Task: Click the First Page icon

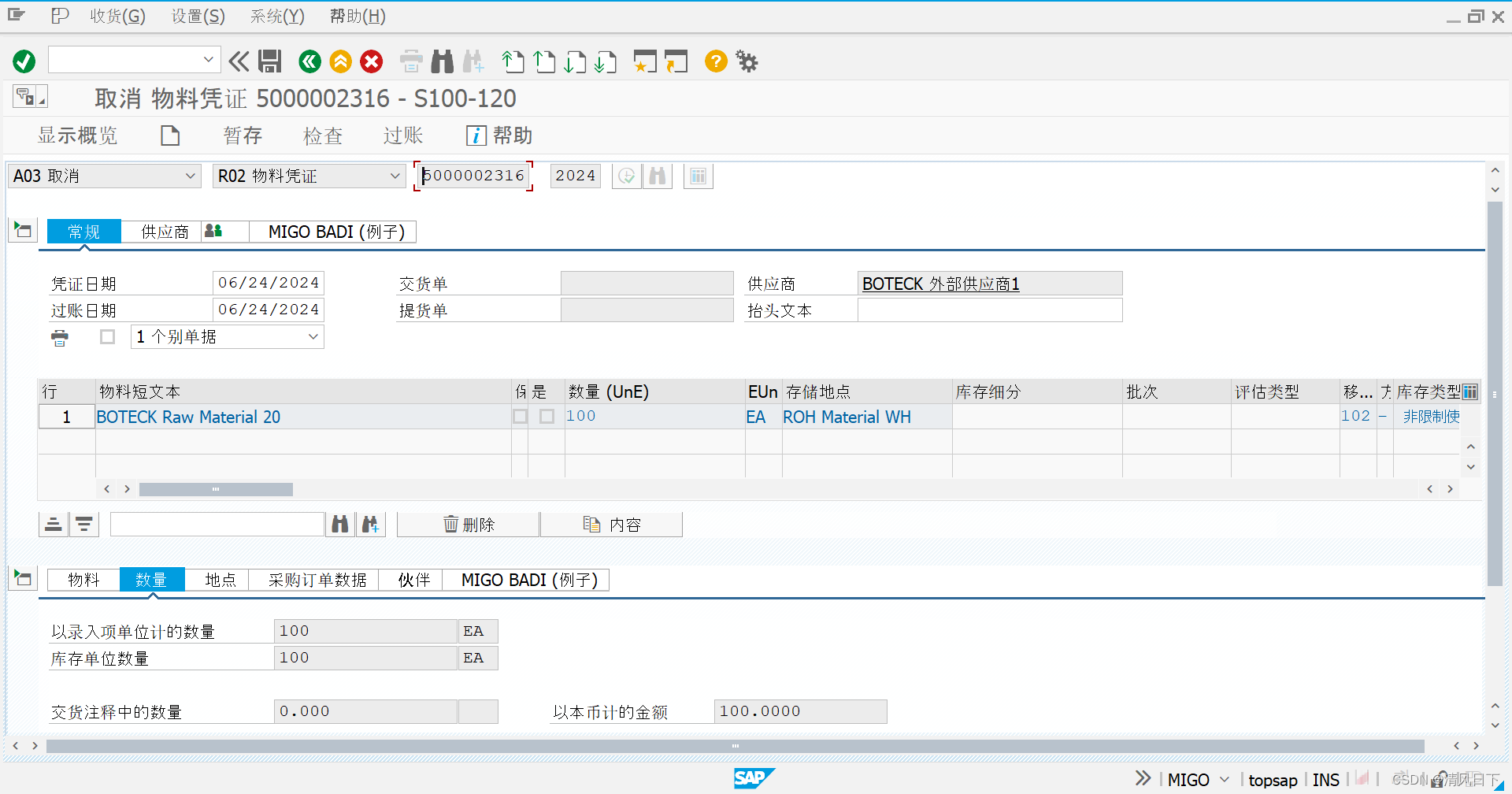Action: tap(513, 61)
